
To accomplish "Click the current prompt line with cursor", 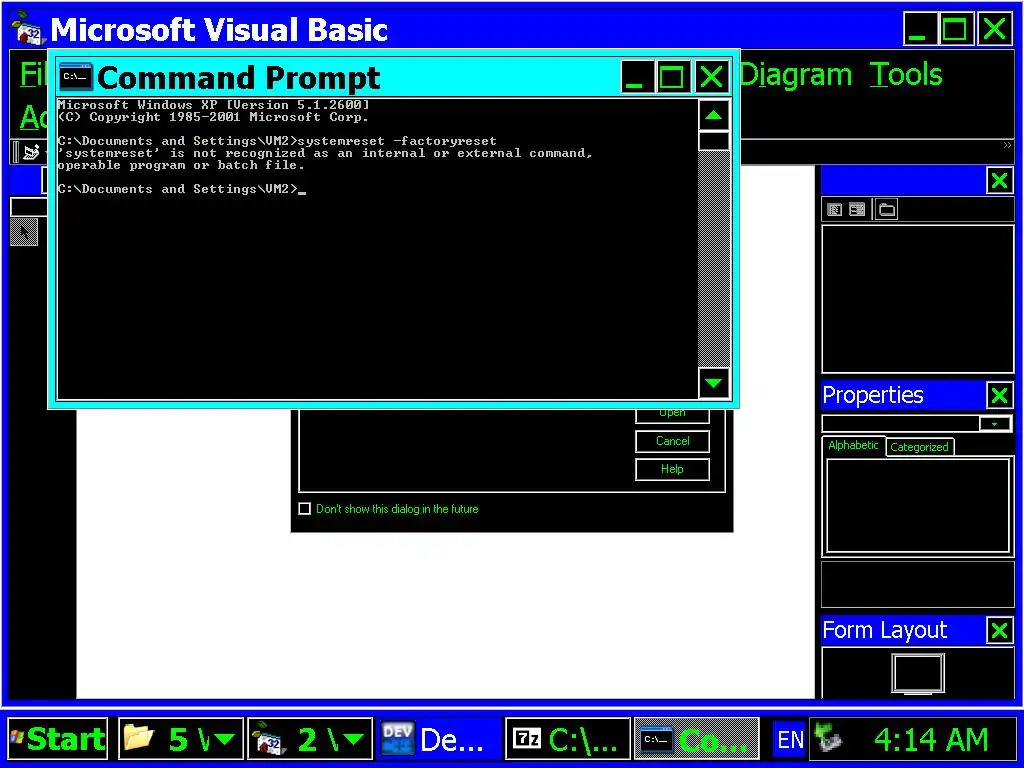I will [x=182, y=189].
